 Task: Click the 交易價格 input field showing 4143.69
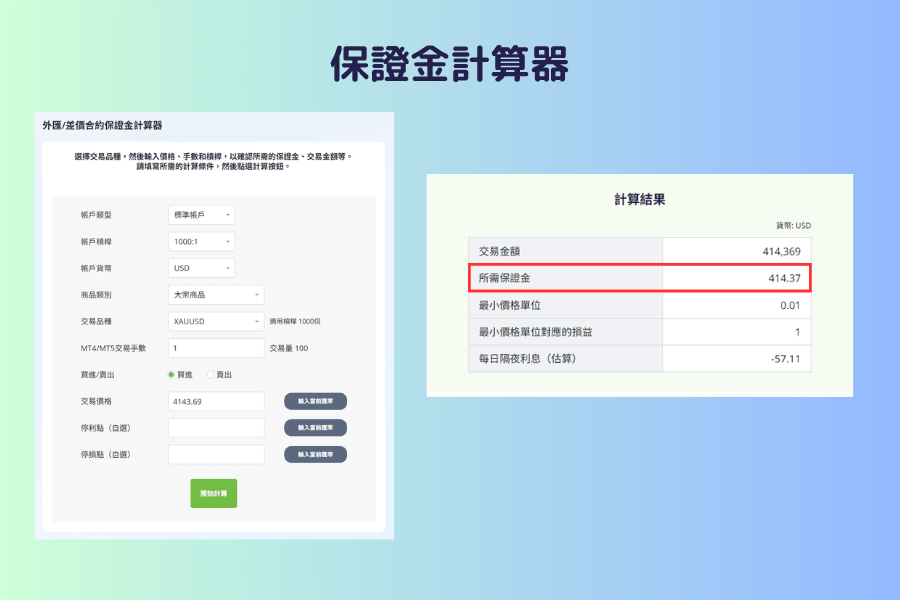pyautogui.click(x=216, y=401)
